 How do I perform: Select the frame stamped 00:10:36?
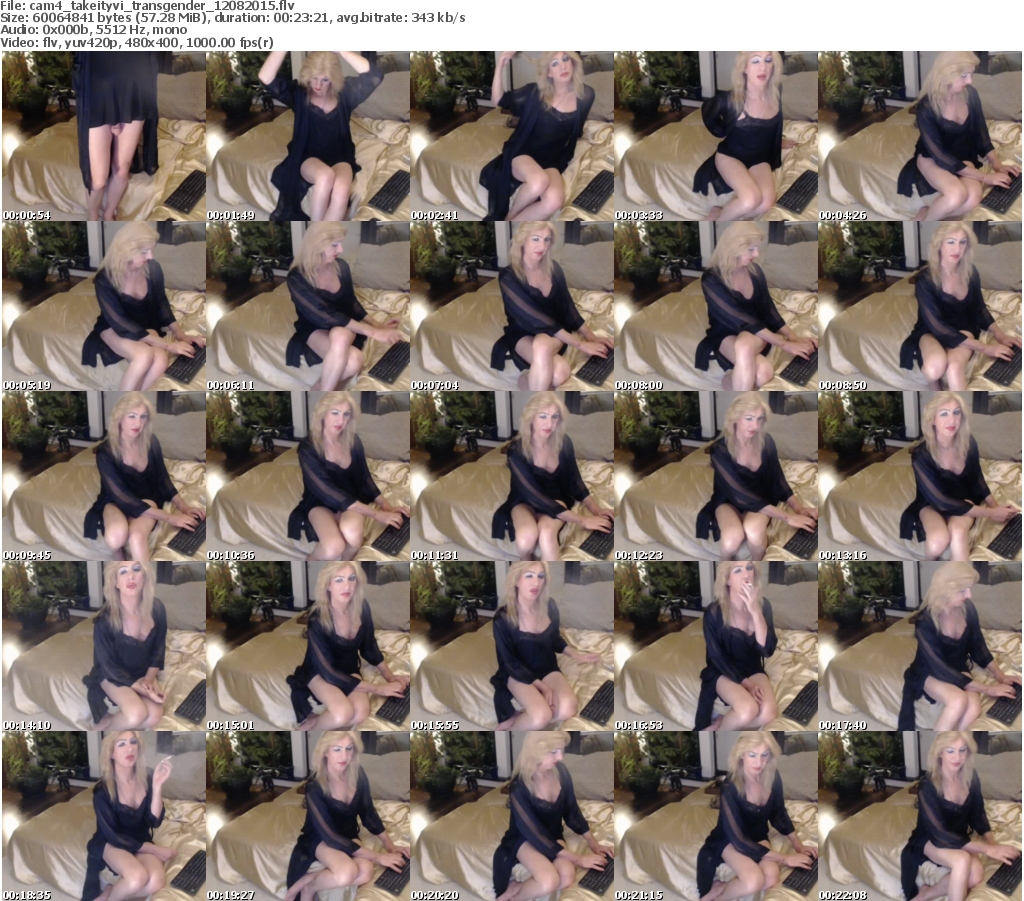308,477
